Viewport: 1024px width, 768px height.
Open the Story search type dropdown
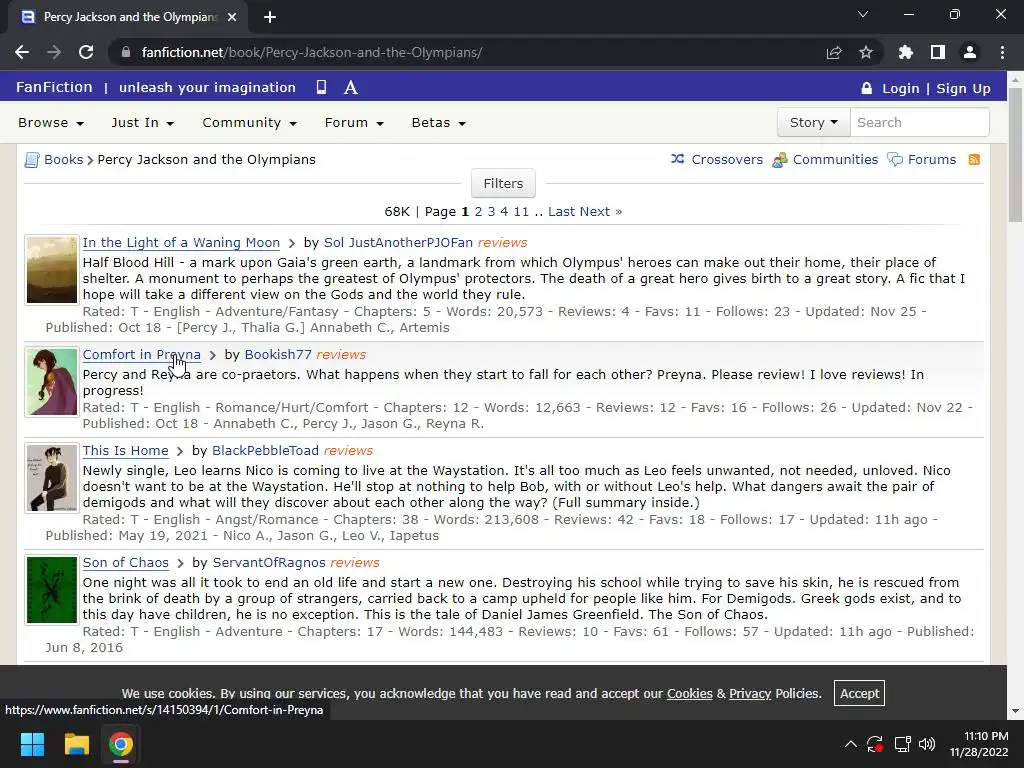click(813, 122)
